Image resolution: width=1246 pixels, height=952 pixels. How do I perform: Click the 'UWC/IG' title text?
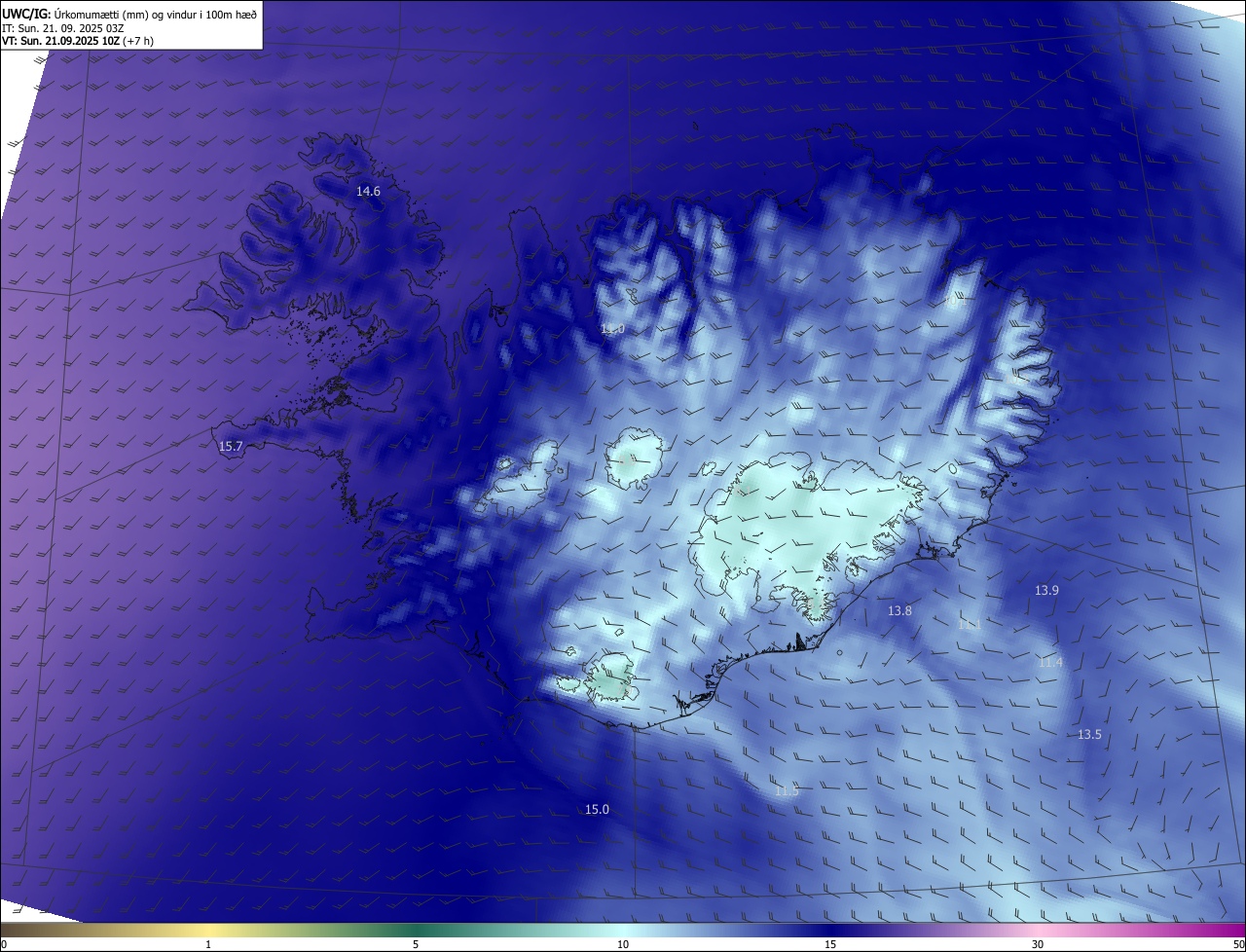click(26, 14)
